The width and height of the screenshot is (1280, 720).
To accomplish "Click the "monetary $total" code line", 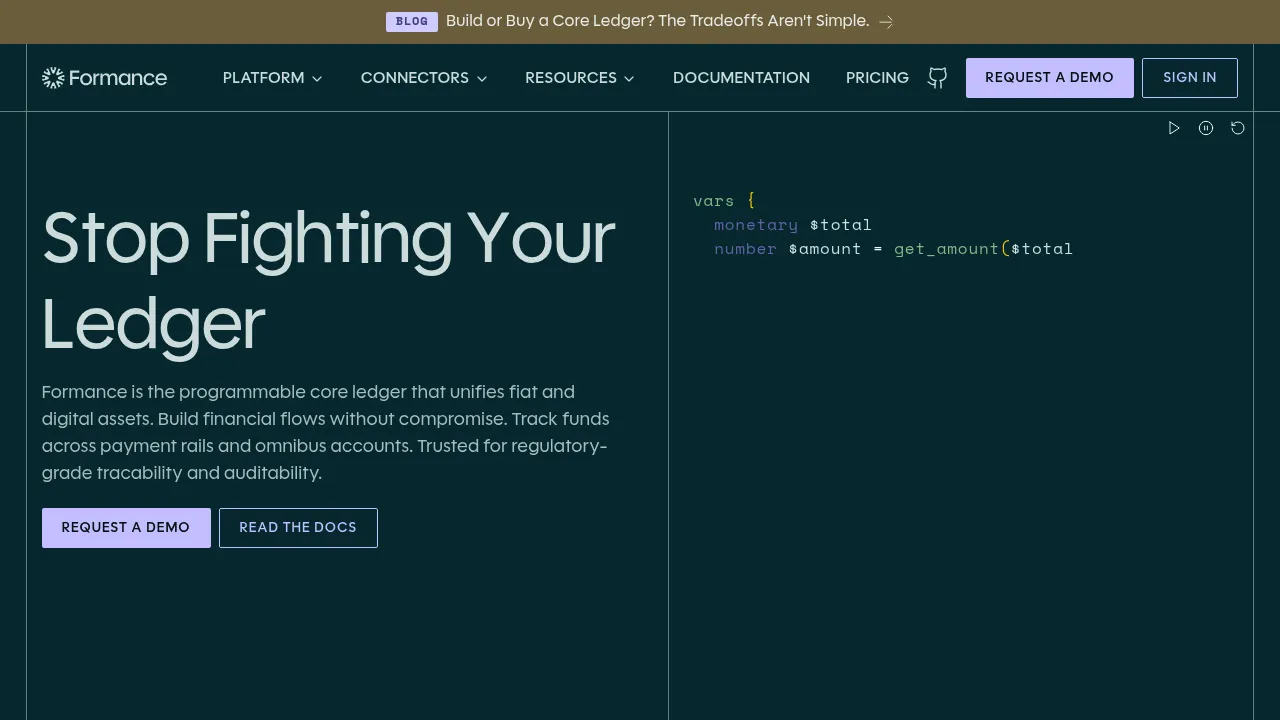I will [x=793, y=225].
